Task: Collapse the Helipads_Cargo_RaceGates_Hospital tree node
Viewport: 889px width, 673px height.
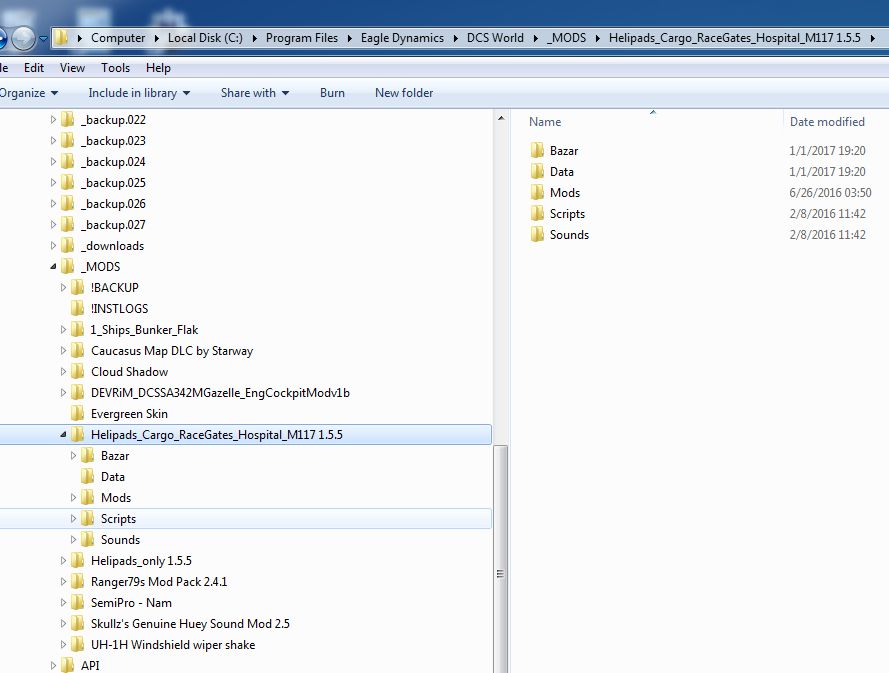Action: tap(64, 435)
